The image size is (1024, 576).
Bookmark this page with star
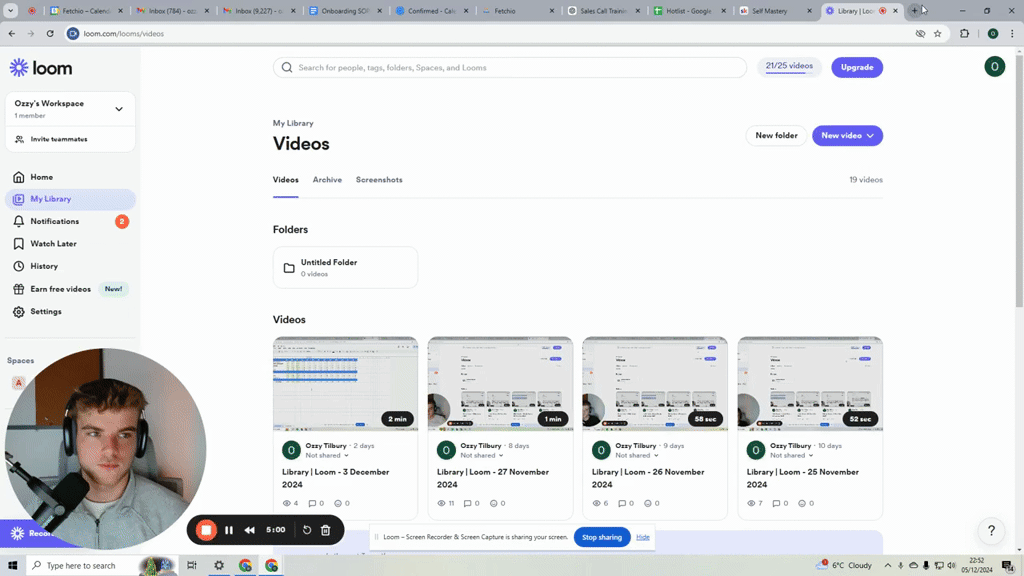point(938,33)
